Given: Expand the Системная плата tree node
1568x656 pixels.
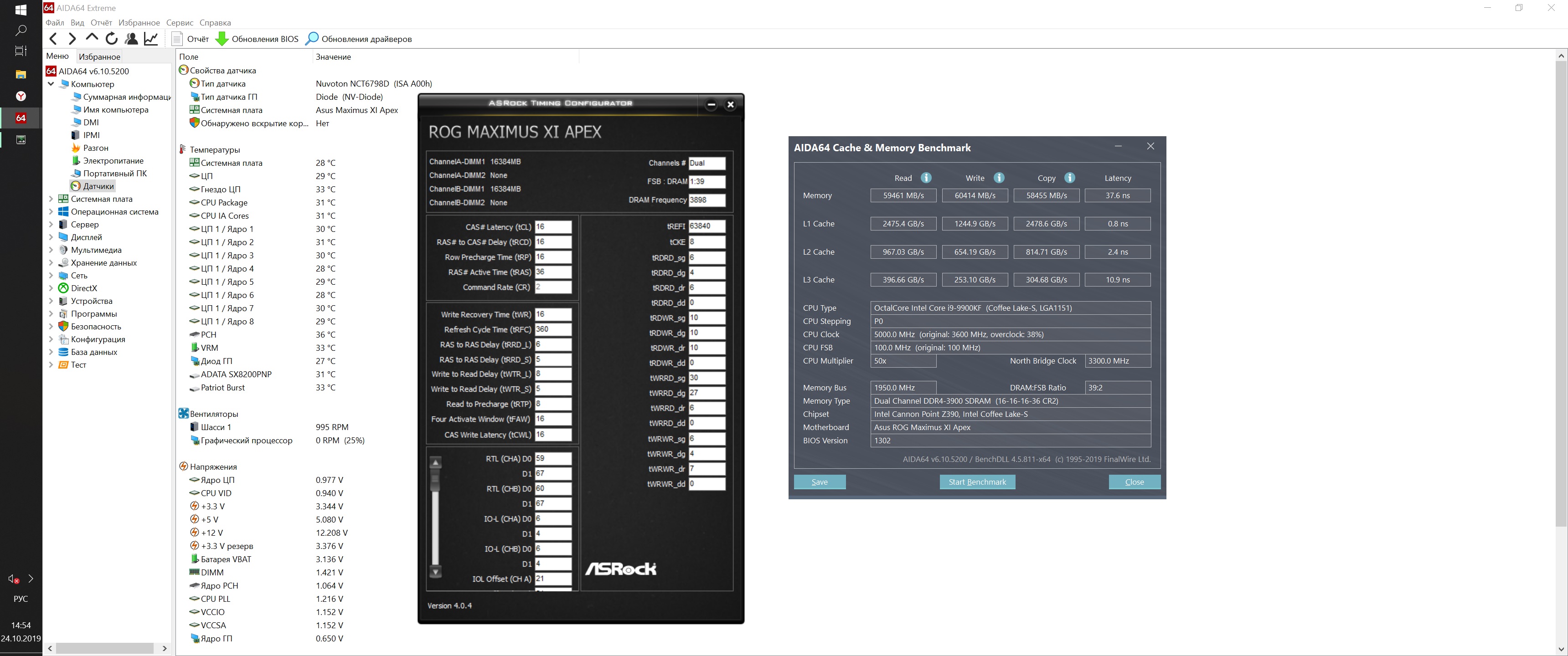Looking at the screenshot, I should click(51, 199).
